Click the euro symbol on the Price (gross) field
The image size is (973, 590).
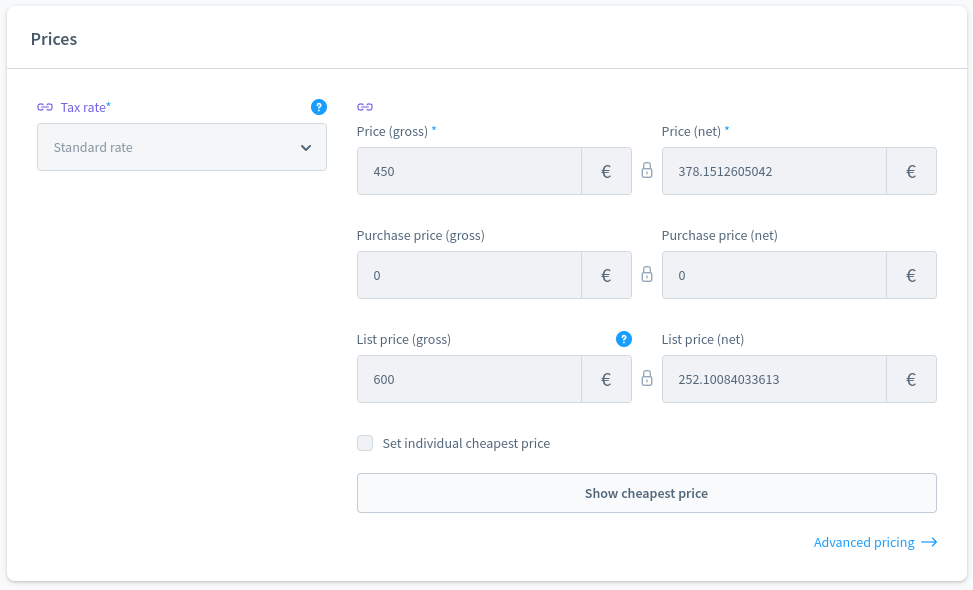(606, 171)
